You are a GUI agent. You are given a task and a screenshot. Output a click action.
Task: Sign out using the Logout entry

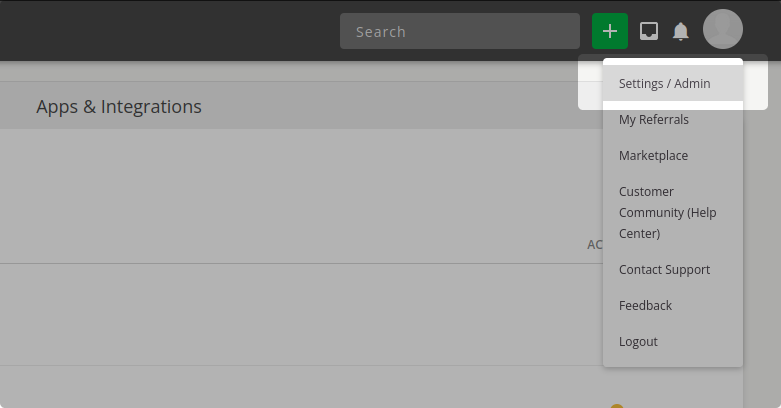(638, 342)
